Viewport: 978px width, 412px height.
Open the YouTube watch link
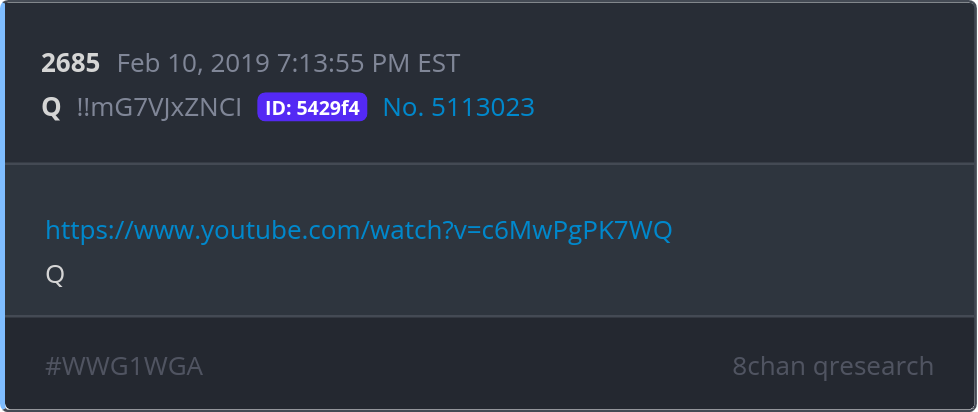[x=359, y=231]
